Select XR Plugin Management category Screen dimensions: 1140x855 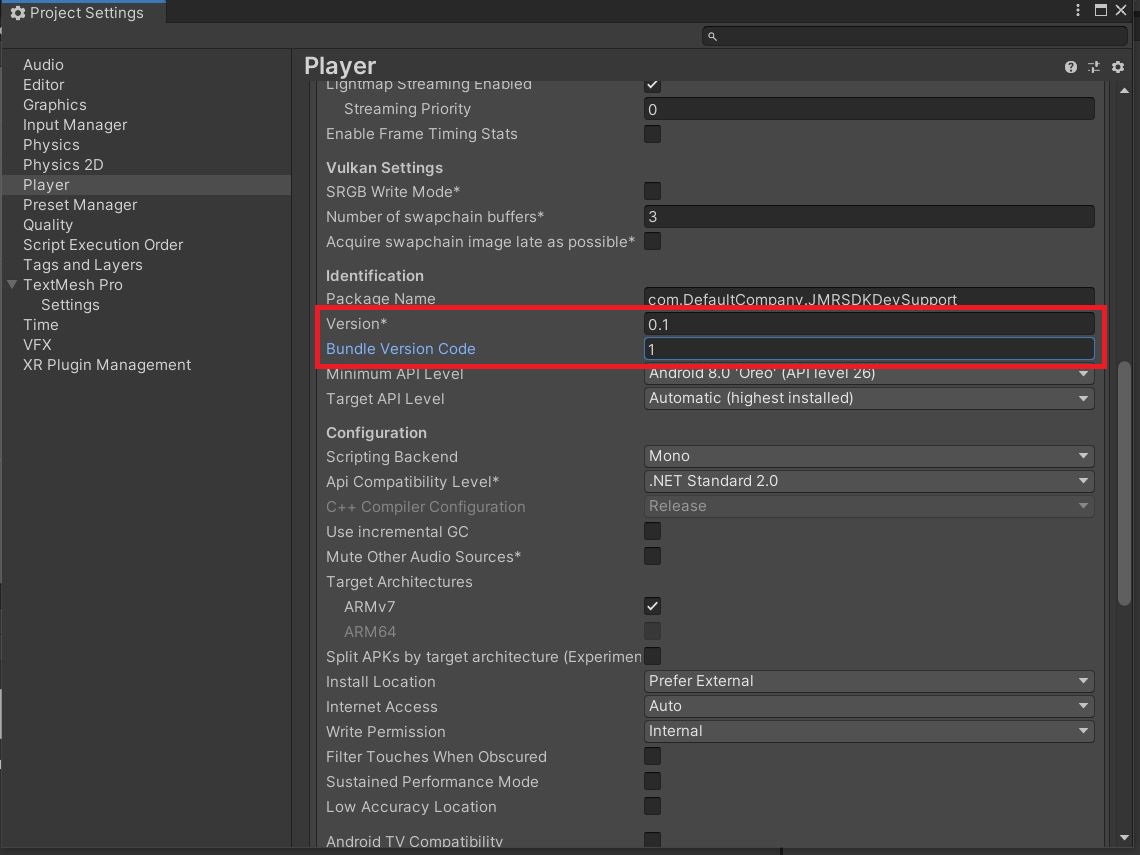[x=107, y=365]
